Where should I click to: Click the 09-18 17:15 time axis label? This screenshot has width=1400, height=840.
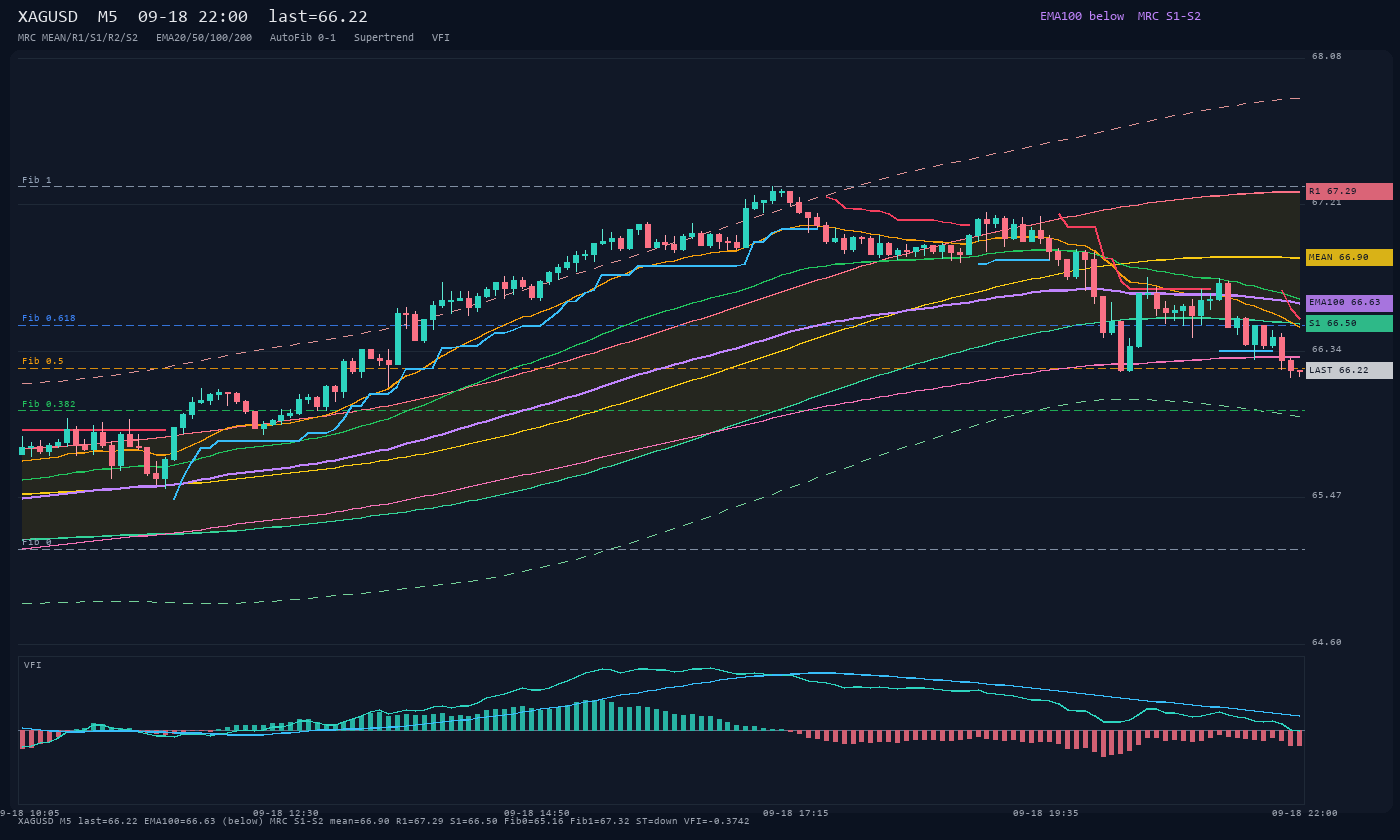(x=796, y=813)
